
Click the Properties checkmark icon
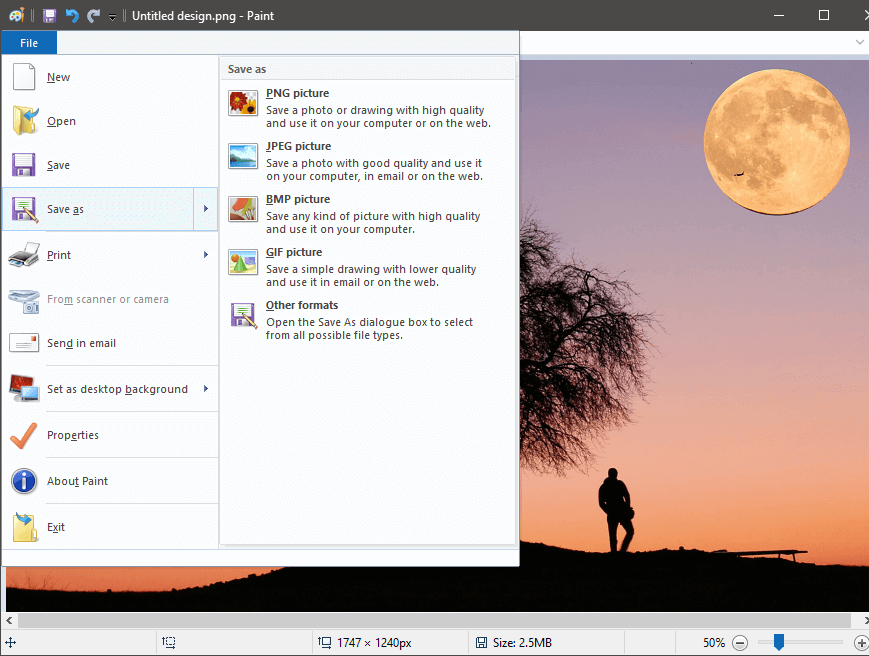(24, 435)
